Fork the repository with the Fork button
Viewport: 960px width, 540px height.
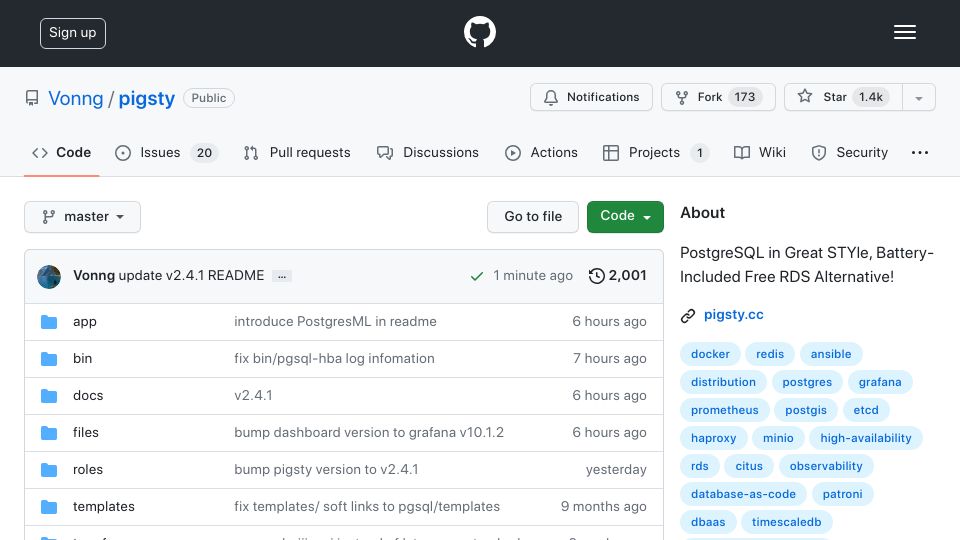718,97
